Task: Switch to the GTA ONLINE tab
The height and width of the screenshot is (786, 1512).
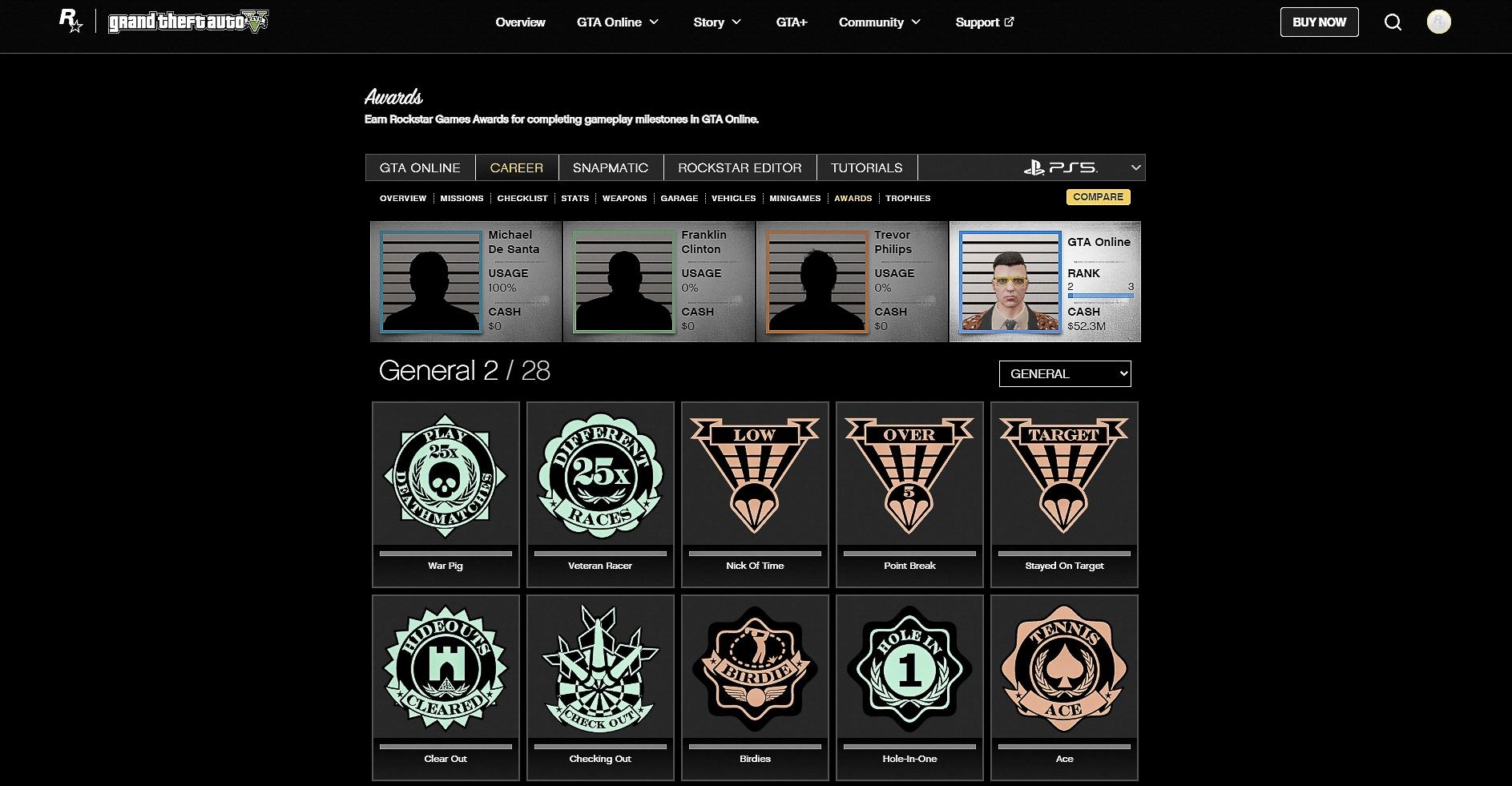Action: 420,167
